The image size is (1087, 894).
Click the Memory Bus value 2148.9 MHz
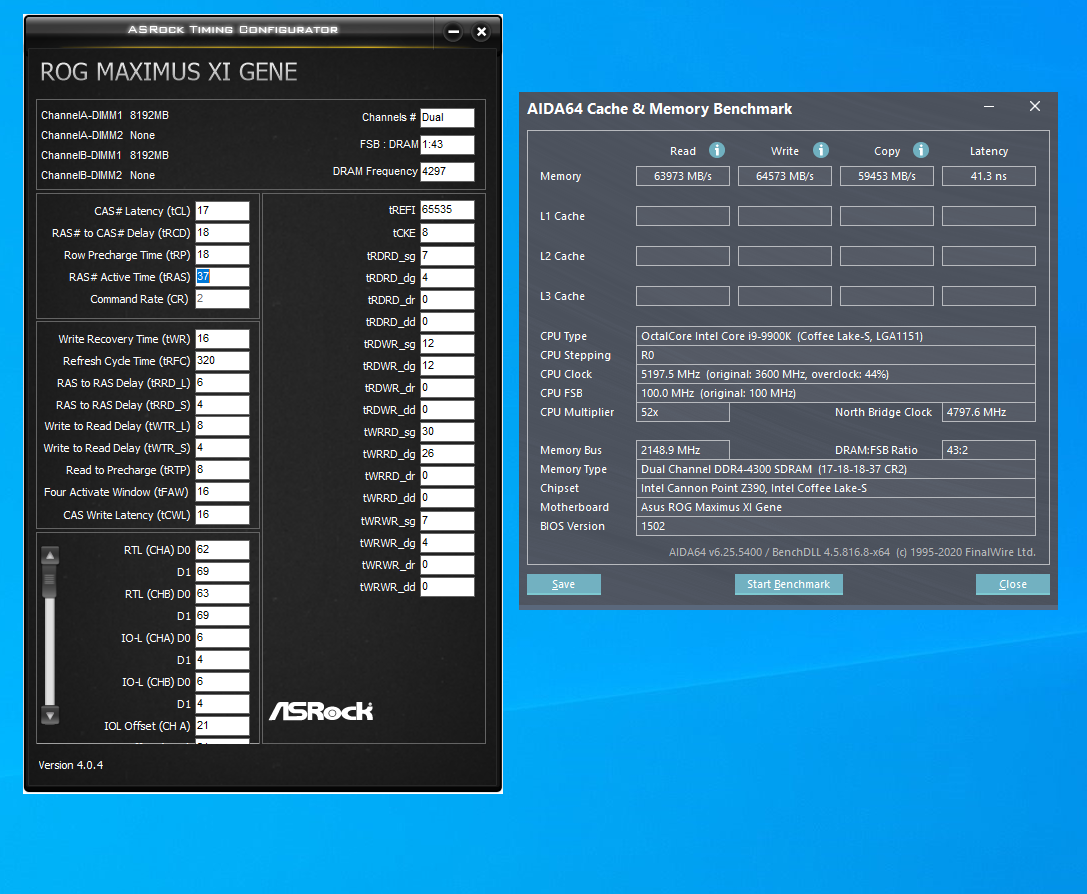[x=683, y=450]
